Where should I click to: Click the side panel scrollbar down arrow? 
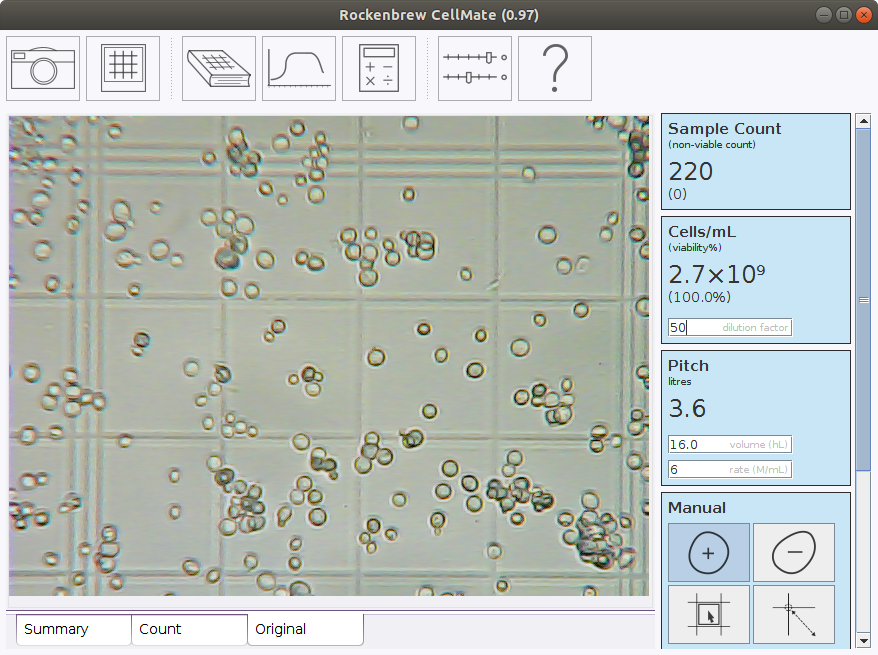(862, 640)
